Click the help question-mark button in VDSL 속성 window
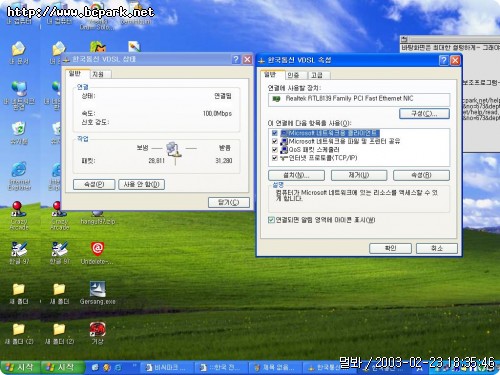 pyautogui.click(x=444, y=60)
